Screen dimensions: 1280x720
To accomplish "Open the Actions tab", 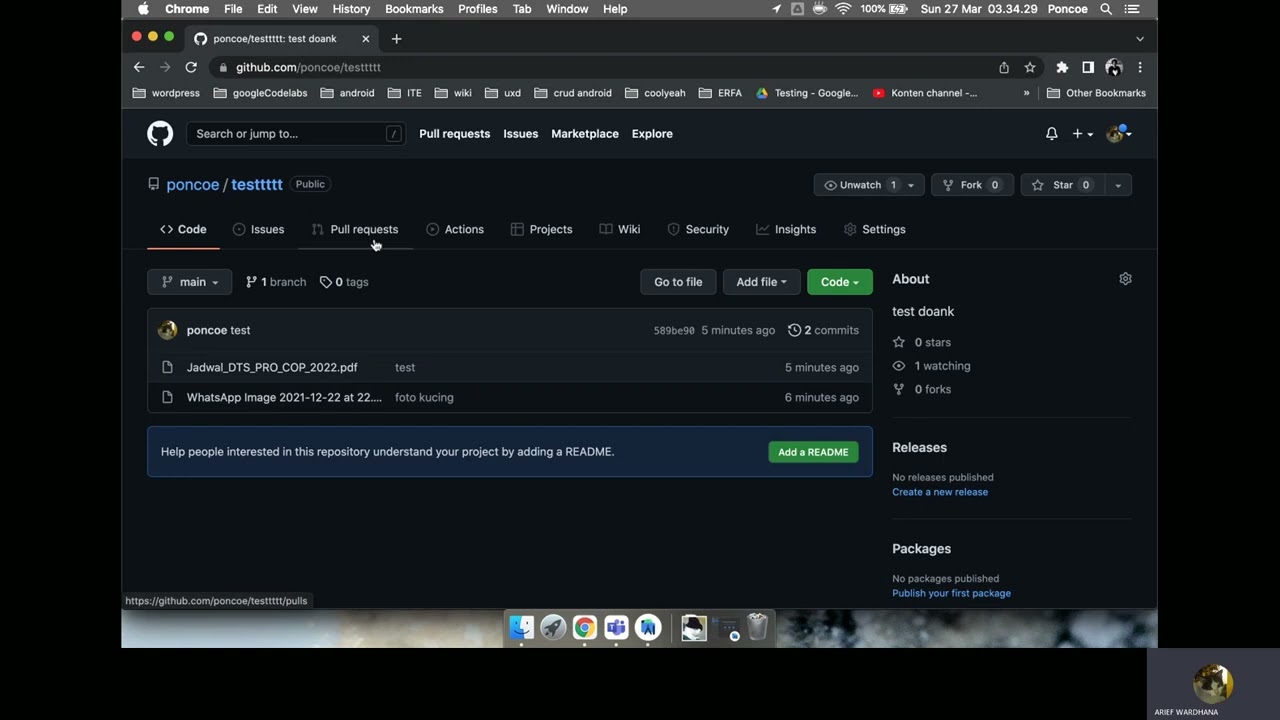I will click(x=455, y=229).
